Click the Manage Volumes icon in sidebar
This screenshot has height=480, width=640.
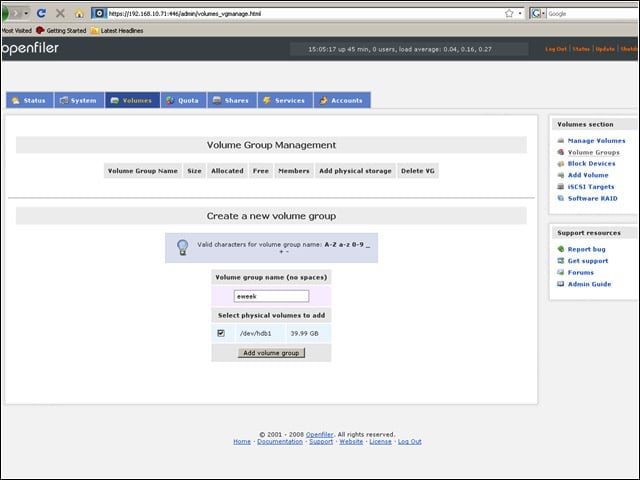[x=561, y=140]
